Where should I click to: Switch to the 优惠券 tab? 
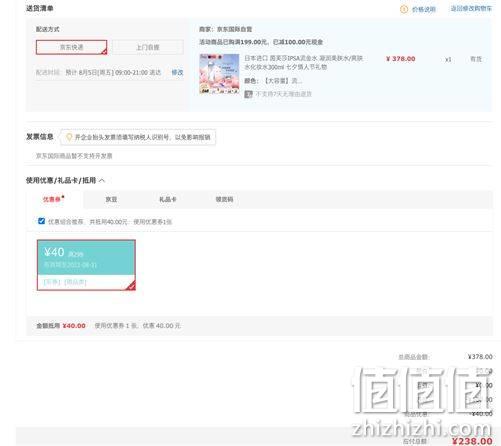53,199
